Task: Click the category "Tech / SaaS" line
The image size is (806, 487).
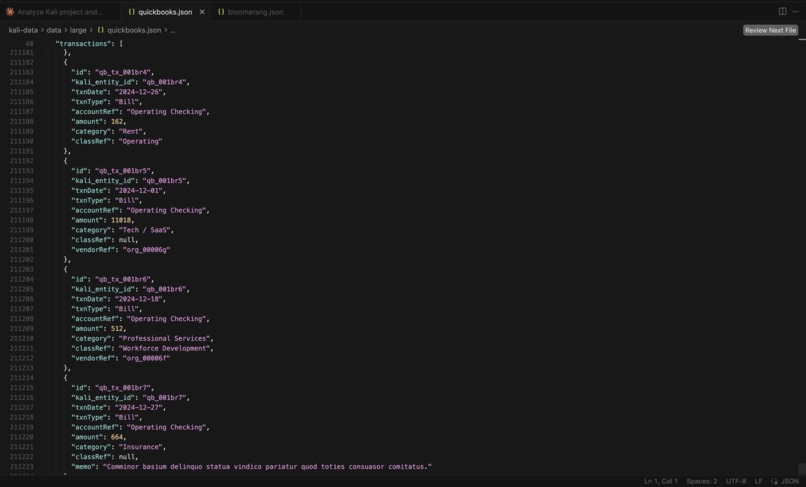Action: pyautogui.click(x=122, y=230)
